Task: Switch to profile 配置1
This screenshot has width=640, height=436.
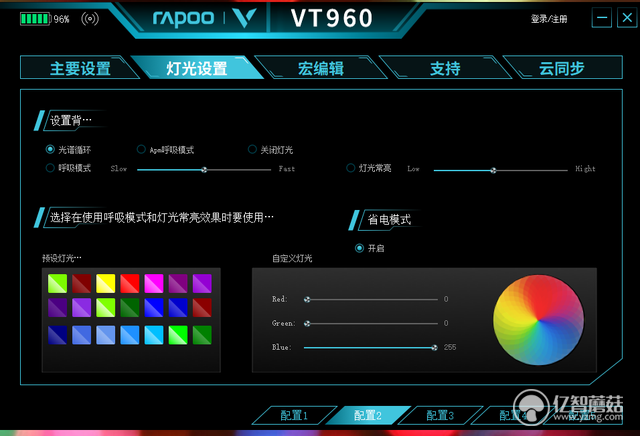Action: [x=294, y=416]
